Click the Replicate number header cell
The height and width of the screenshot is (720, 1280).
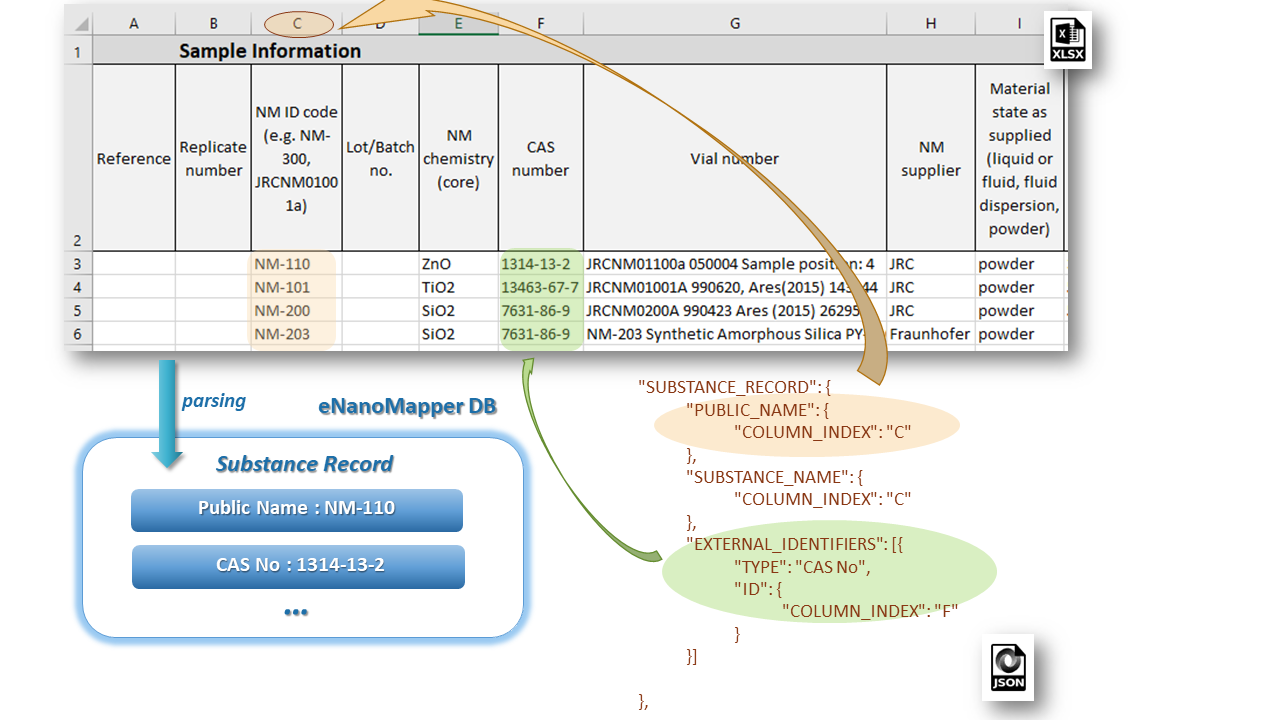pyautogui.click(x=213, y=158)
